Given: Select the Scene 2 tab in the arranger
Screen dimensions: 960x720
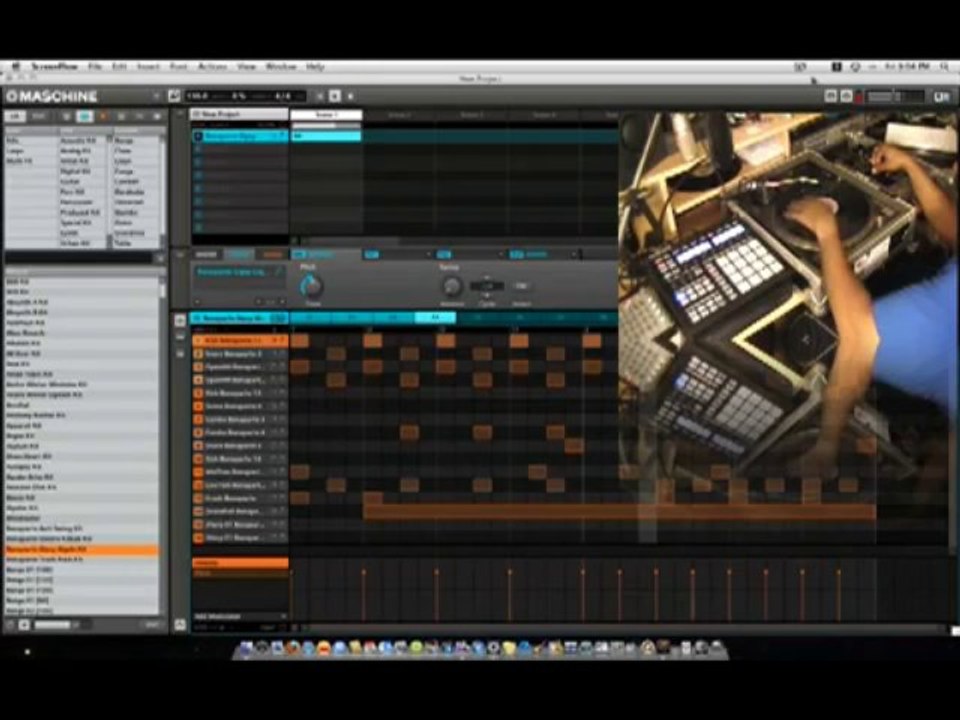Looking at the screenshot, I should tap(399, 114).
